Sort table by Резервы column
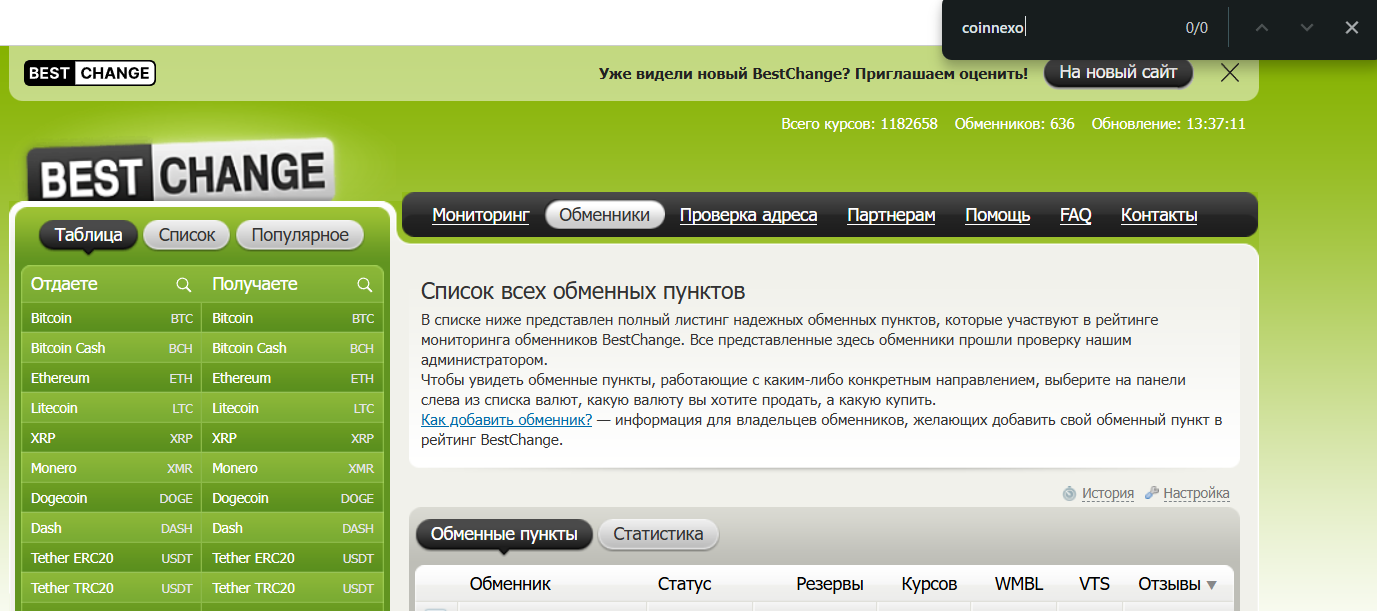1377x611 pixels. point(830,584)
